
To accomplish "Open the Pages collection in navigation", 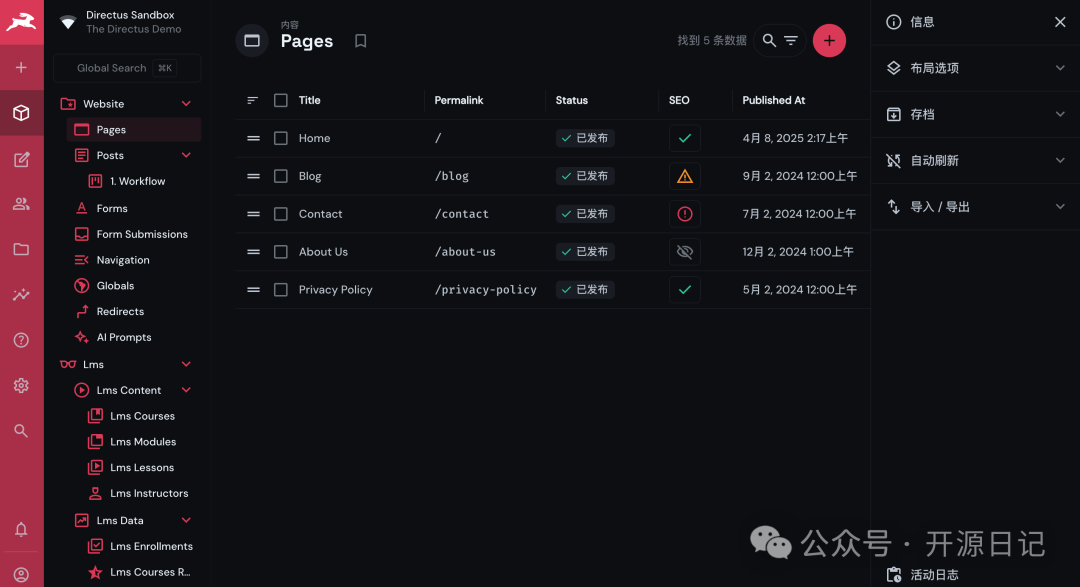I will click(x=134, y=130).
